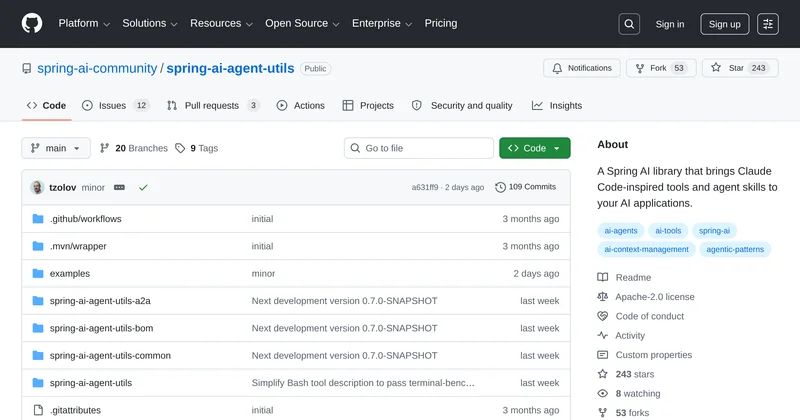Viewport: 800px width, 420px height.
Task: Toggle Notifications for this repository
Action: coord(581,68)
